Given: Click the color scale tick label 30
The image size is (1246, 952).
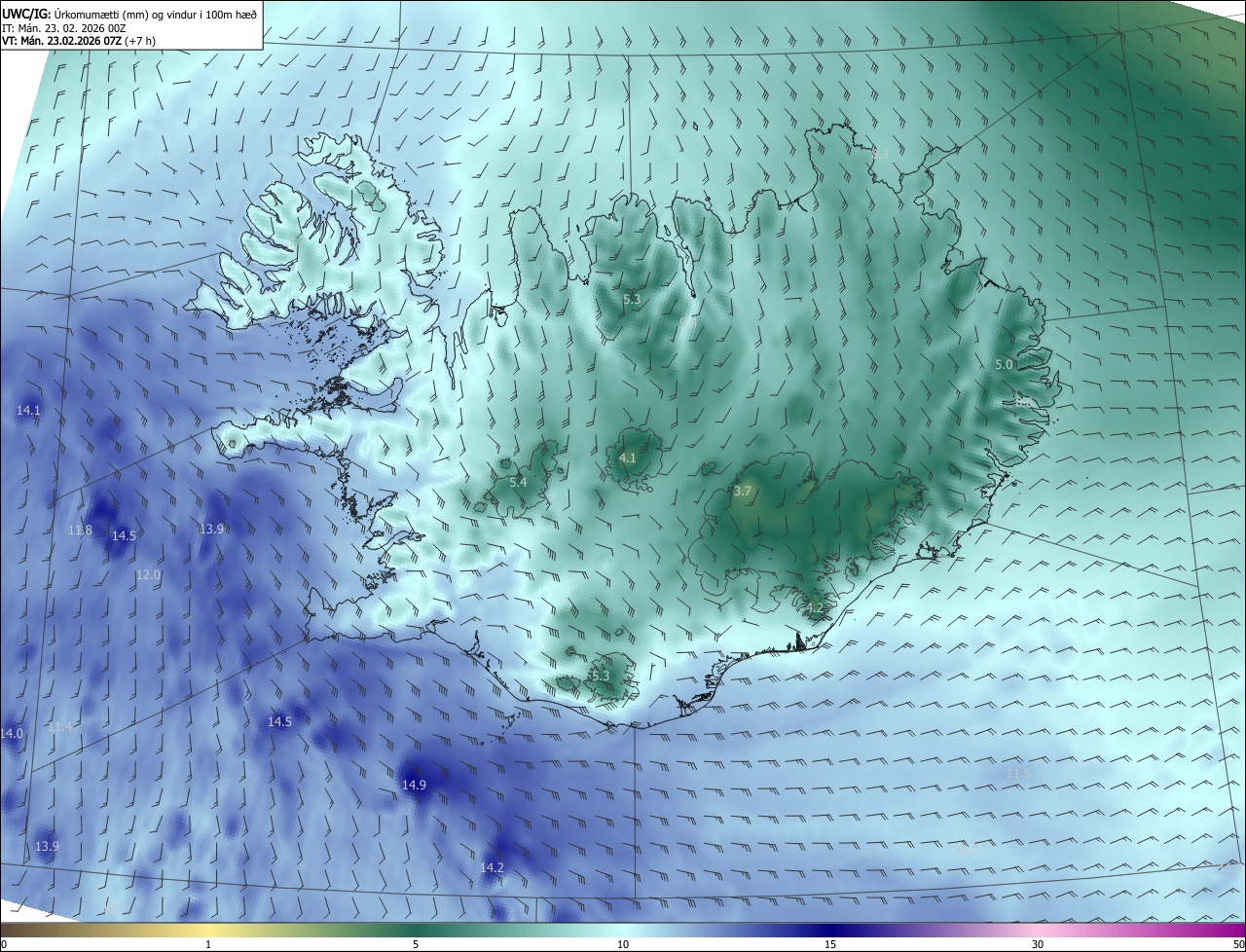Looking at the screenshot, I should pos(1038,944).
